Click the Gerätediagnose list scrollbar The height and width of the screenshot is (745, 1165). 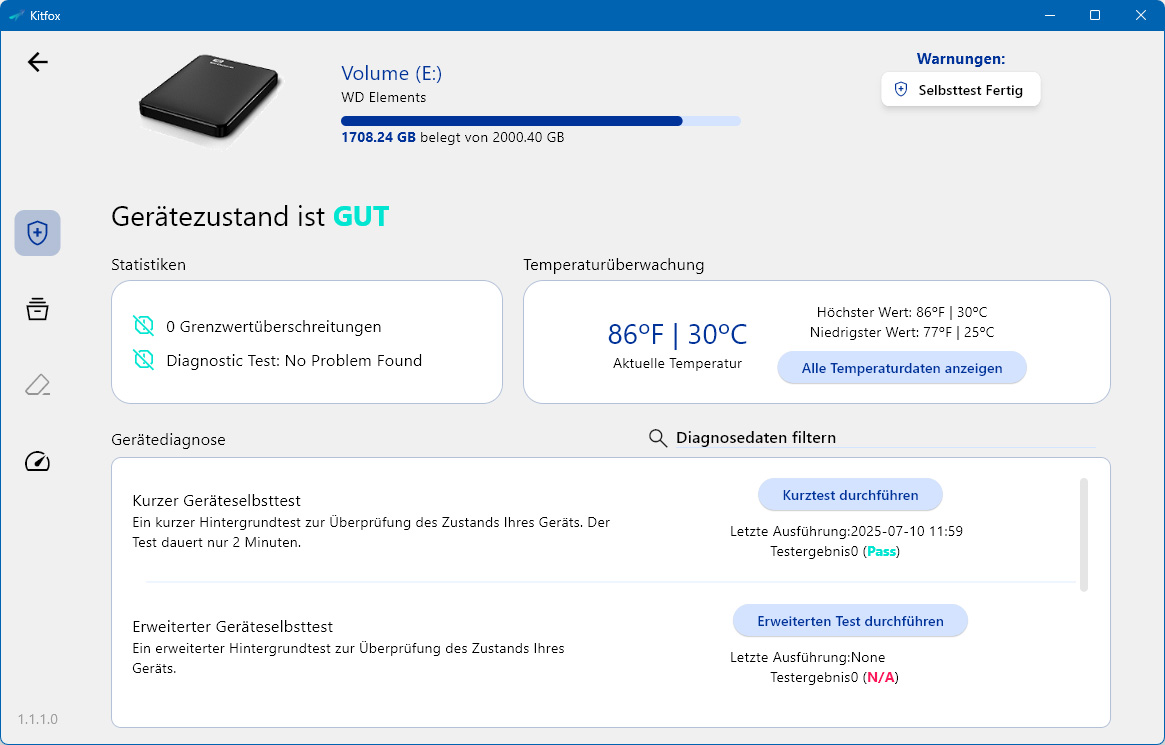pos(1083,535)
